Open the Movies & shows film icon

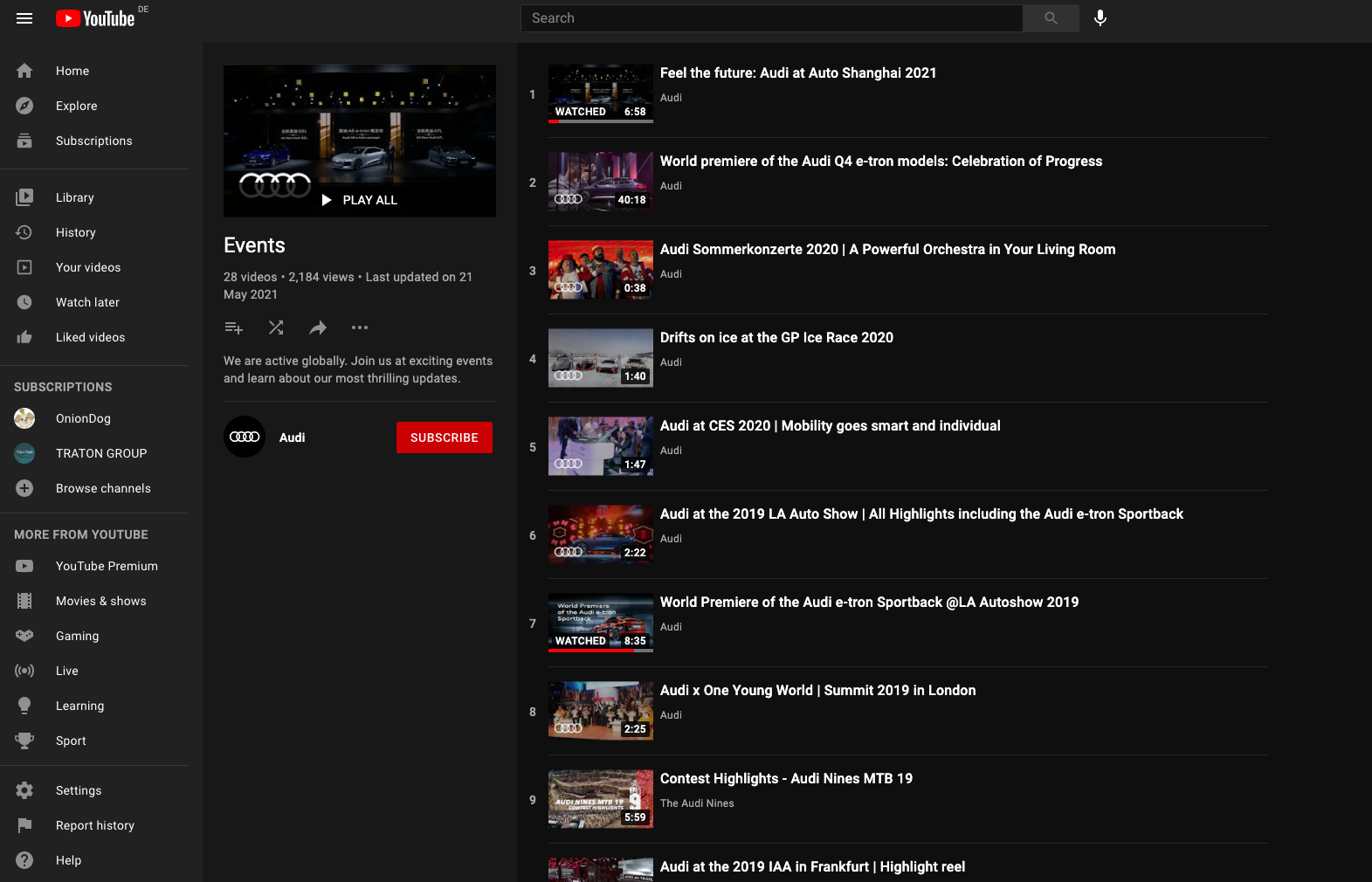click(24, 601)
